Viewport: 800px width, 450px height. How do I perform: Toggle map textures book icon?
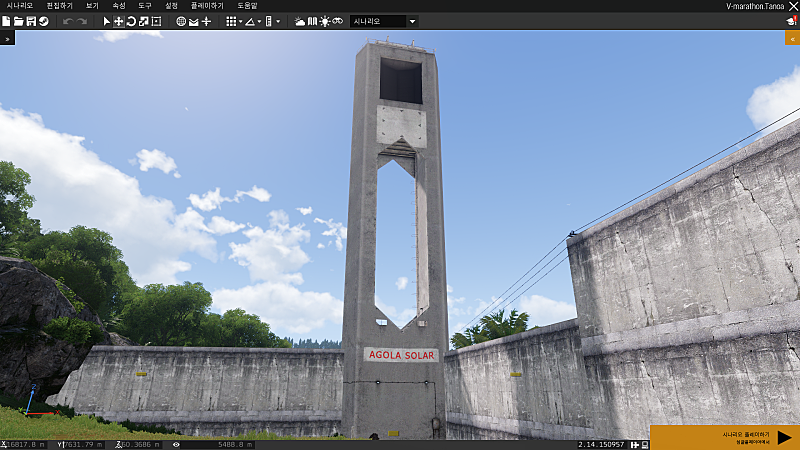tap(312, 21)
